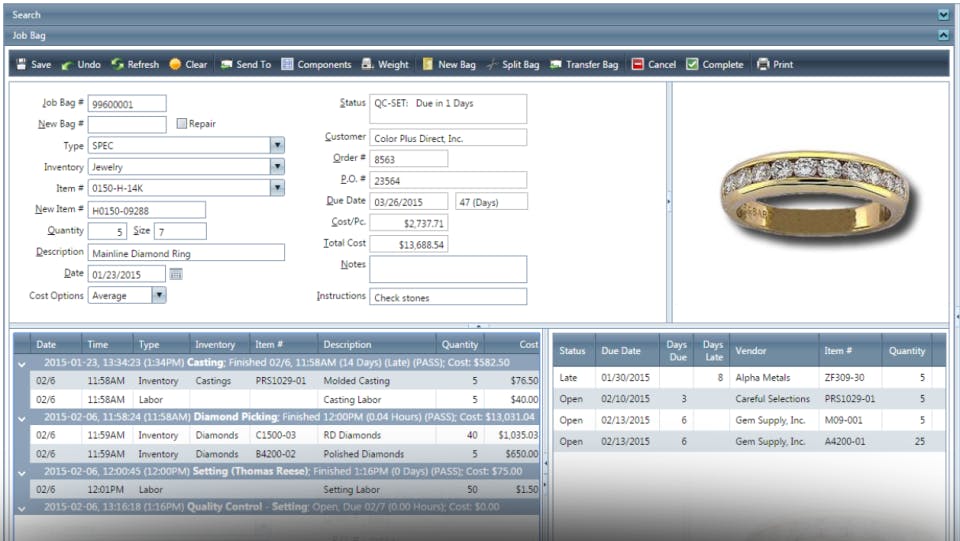This screenshot has height=541, width=960.
Task: Sort by the Date column header
Action: 56,344
